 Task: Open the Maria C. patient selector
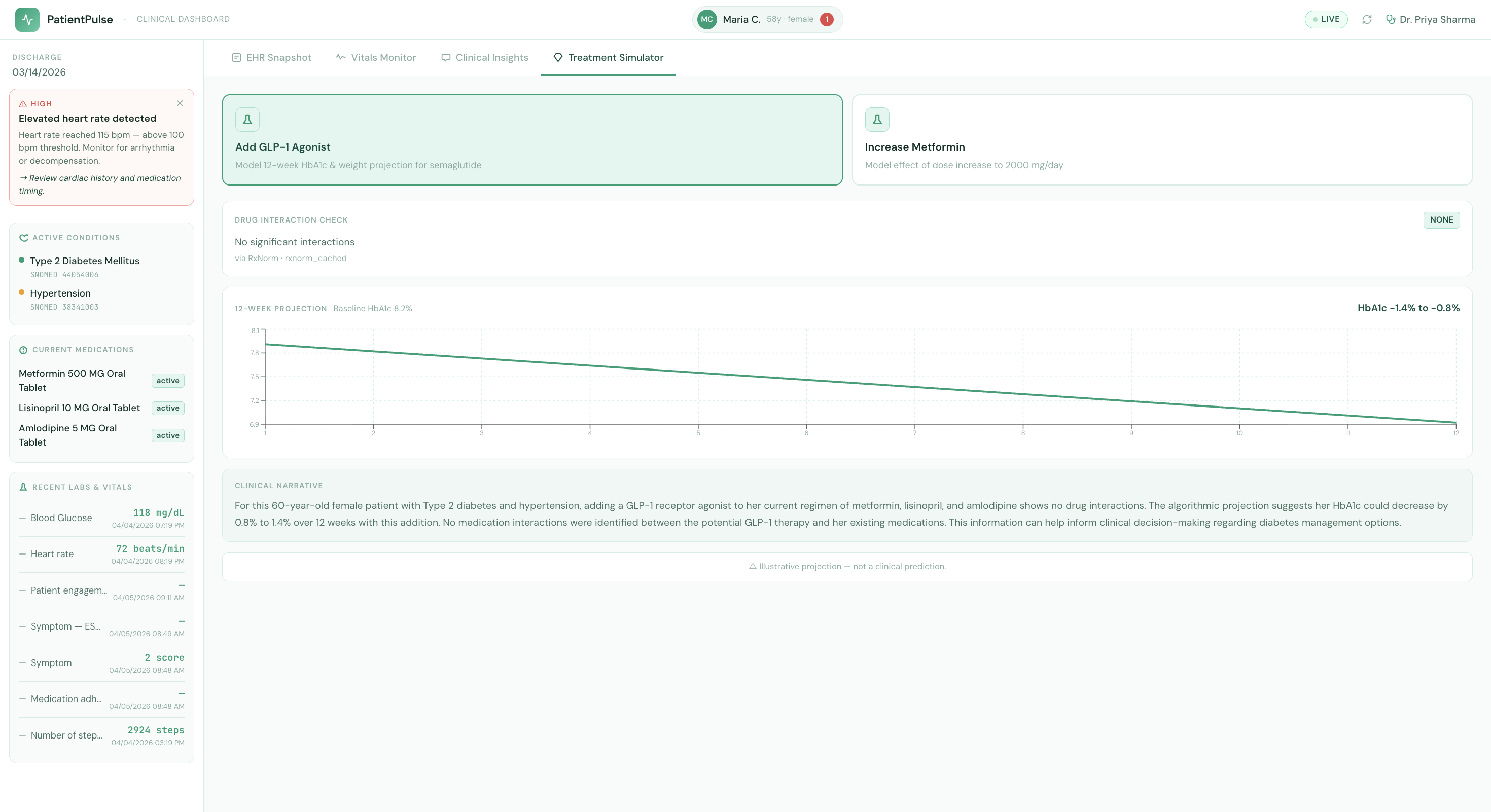741,20
